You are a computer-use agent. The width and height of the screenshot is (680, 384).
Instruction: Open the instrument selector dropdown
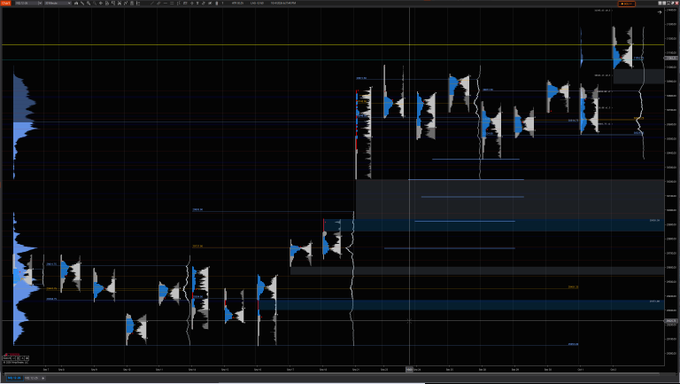pos(28,3)
